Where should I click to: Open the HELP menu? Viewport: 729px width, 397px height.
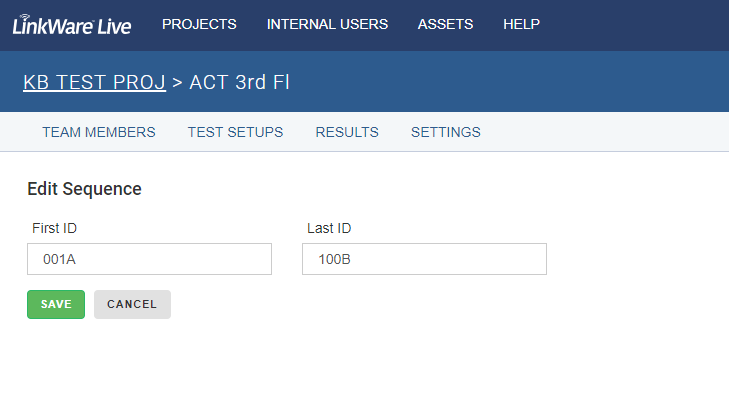[521, 24]
